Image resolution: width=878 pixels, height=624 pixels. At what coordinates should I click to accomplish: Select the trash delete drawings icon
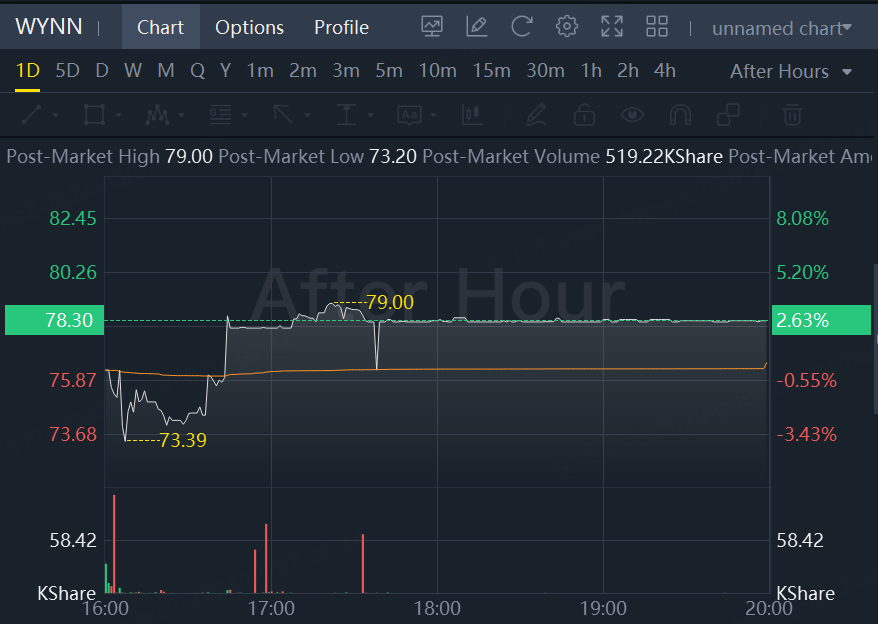(x=792, y=115)
